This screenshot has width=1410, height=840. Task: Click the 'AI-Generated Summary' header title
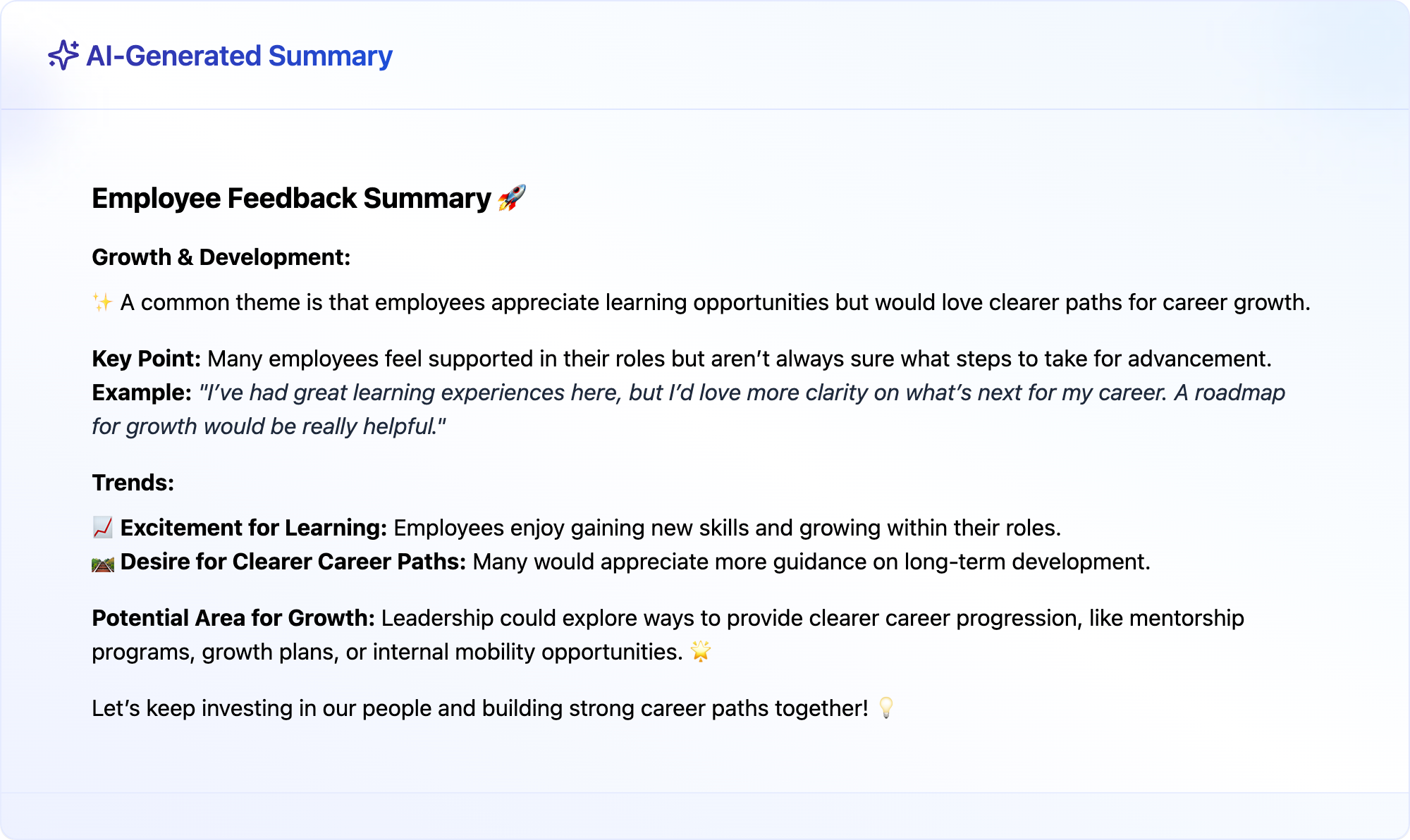239,56
